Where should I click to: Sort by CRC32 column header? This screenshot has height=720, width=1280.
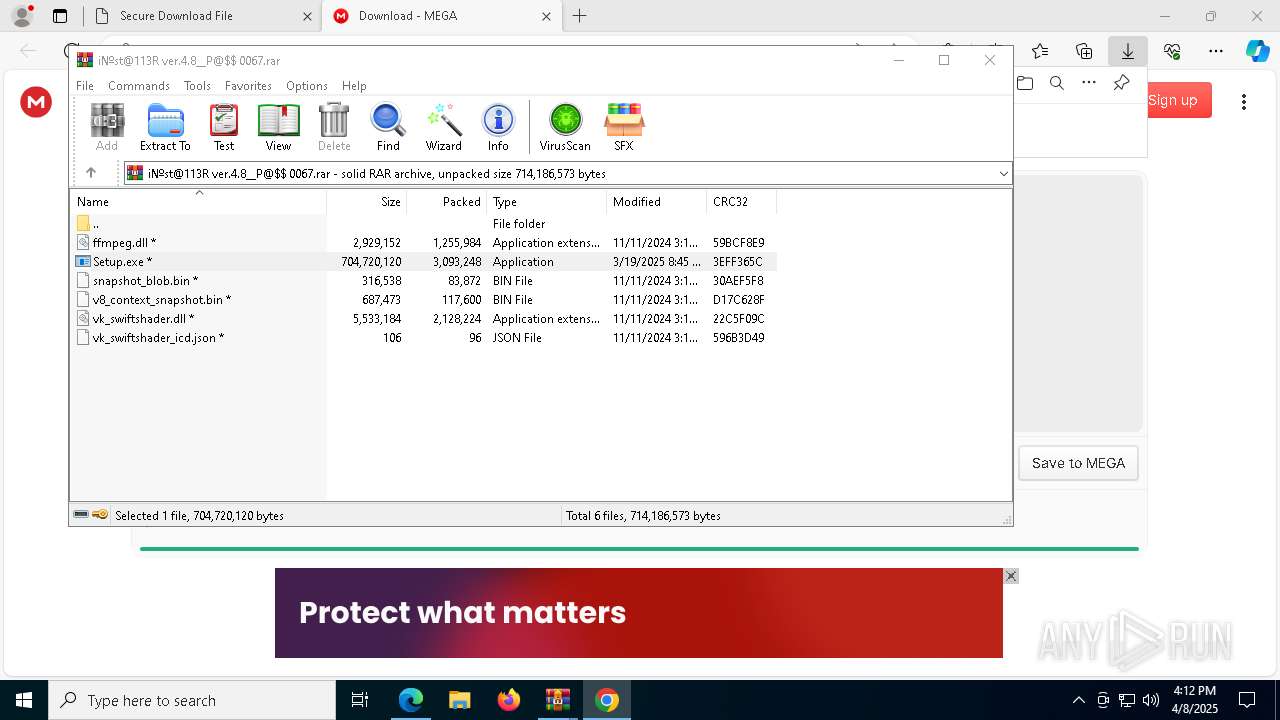click(742, 202)
